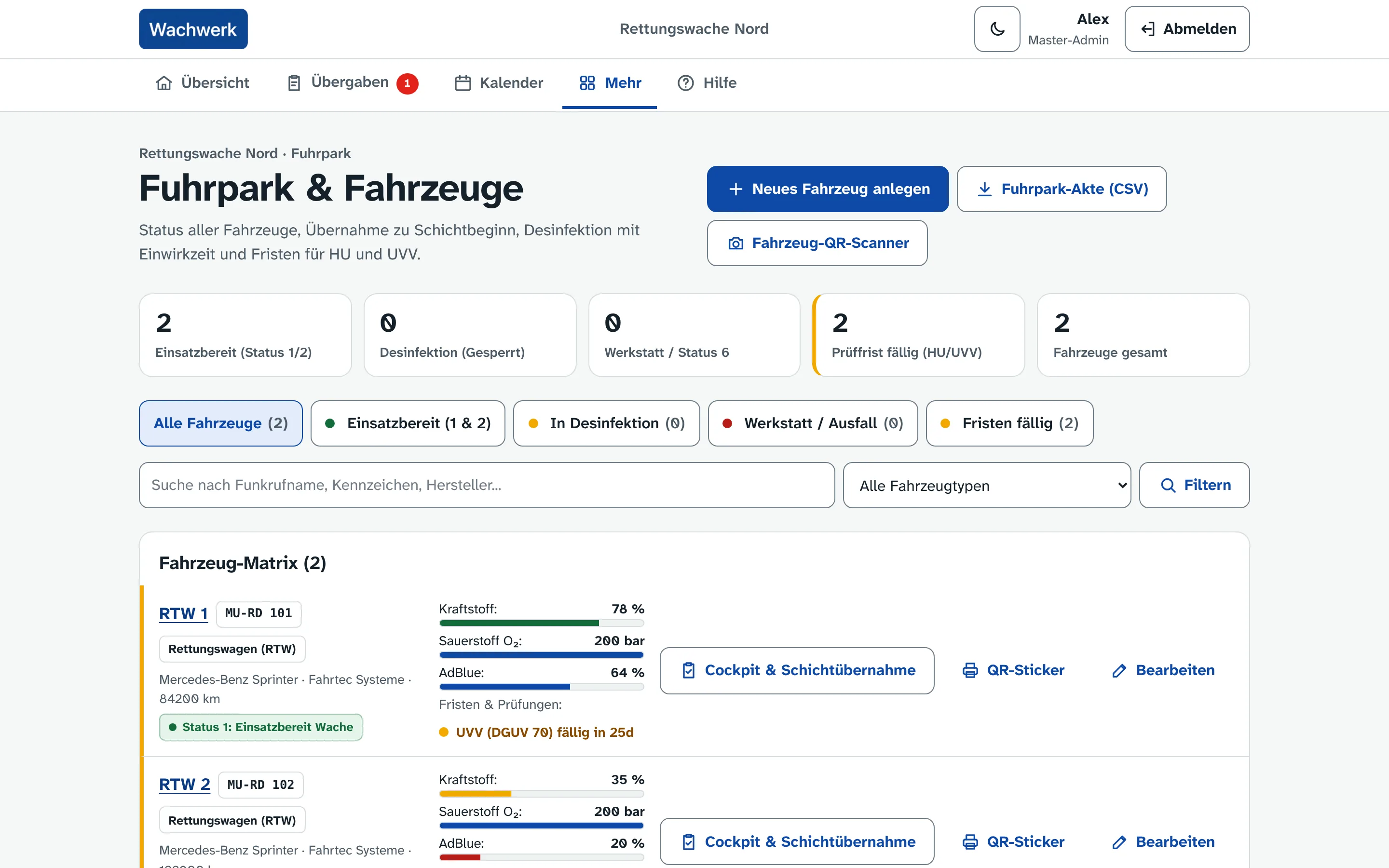Select the In Desinfektion (0) filter chip

click(606, 423)
